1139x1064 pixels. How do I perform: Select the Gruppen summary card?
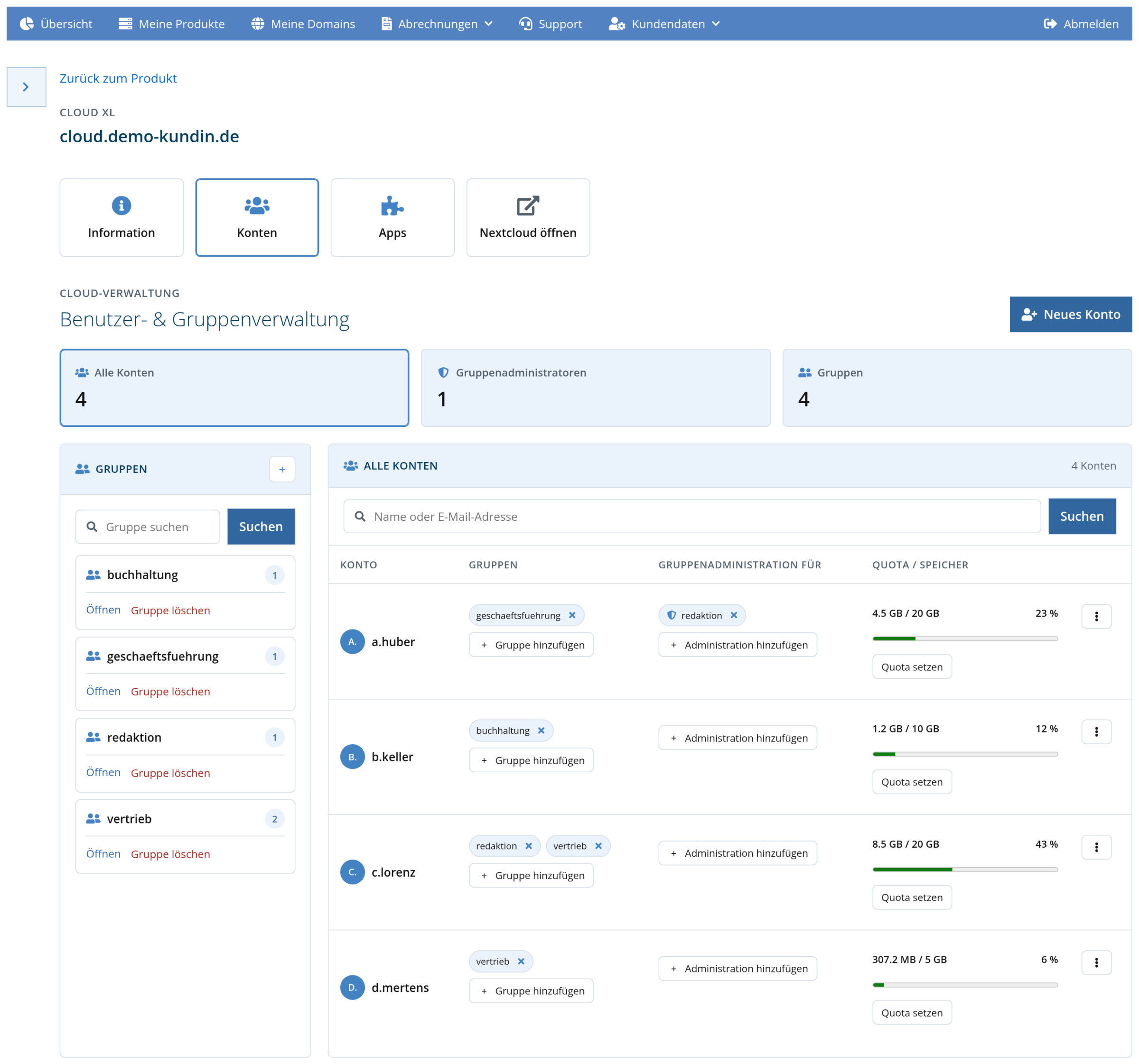(x=957, y=388)
